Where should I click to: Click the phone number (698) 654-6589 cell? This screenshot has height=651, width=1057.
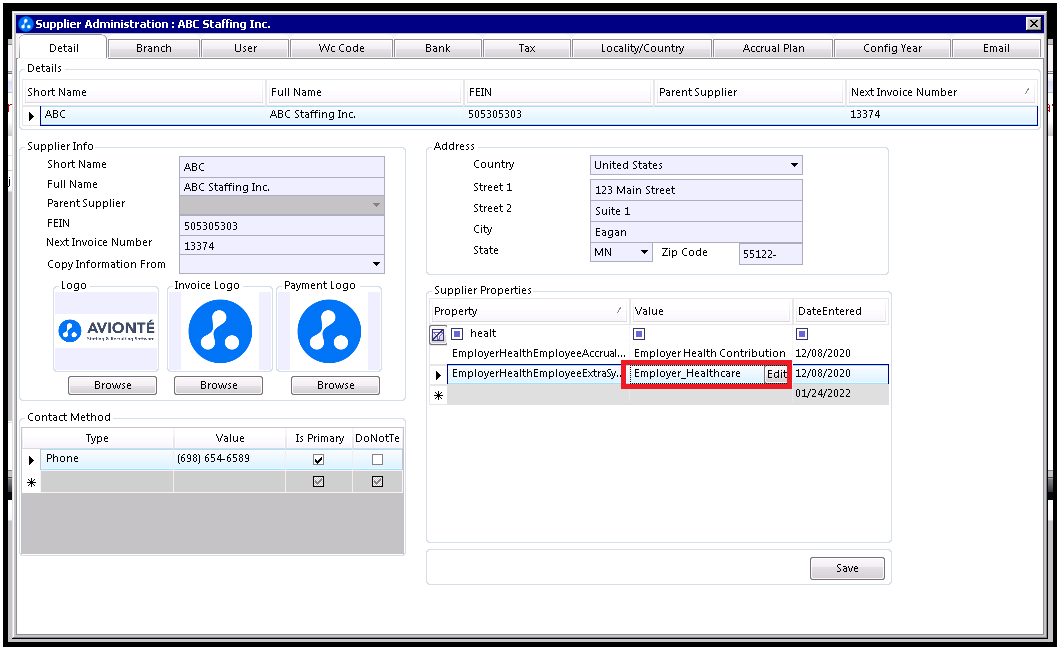tap(229, 459)
